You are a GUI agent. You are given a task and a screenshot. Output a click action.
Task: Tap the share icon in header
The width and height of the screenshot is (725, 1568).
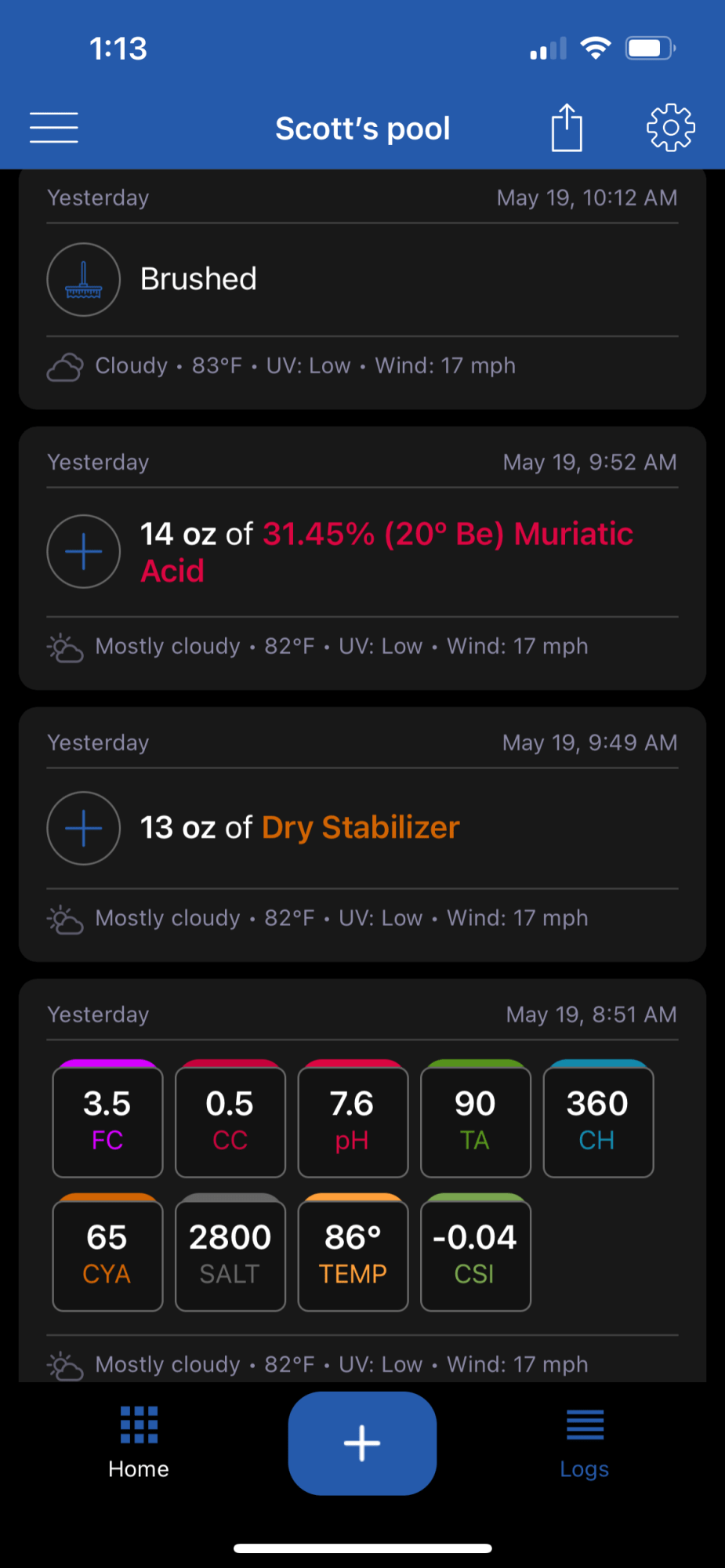567,127
